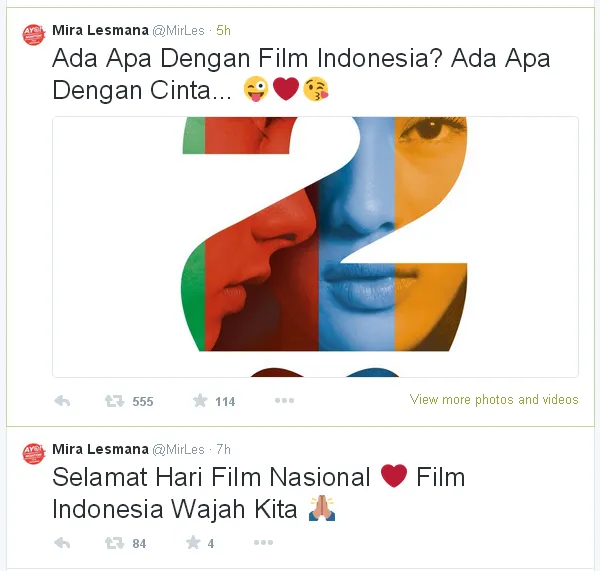Click the Ada Apa Dengan Film Indonesia tweet text
Viewport: 600px width, 571px height.
pos(301,74)
